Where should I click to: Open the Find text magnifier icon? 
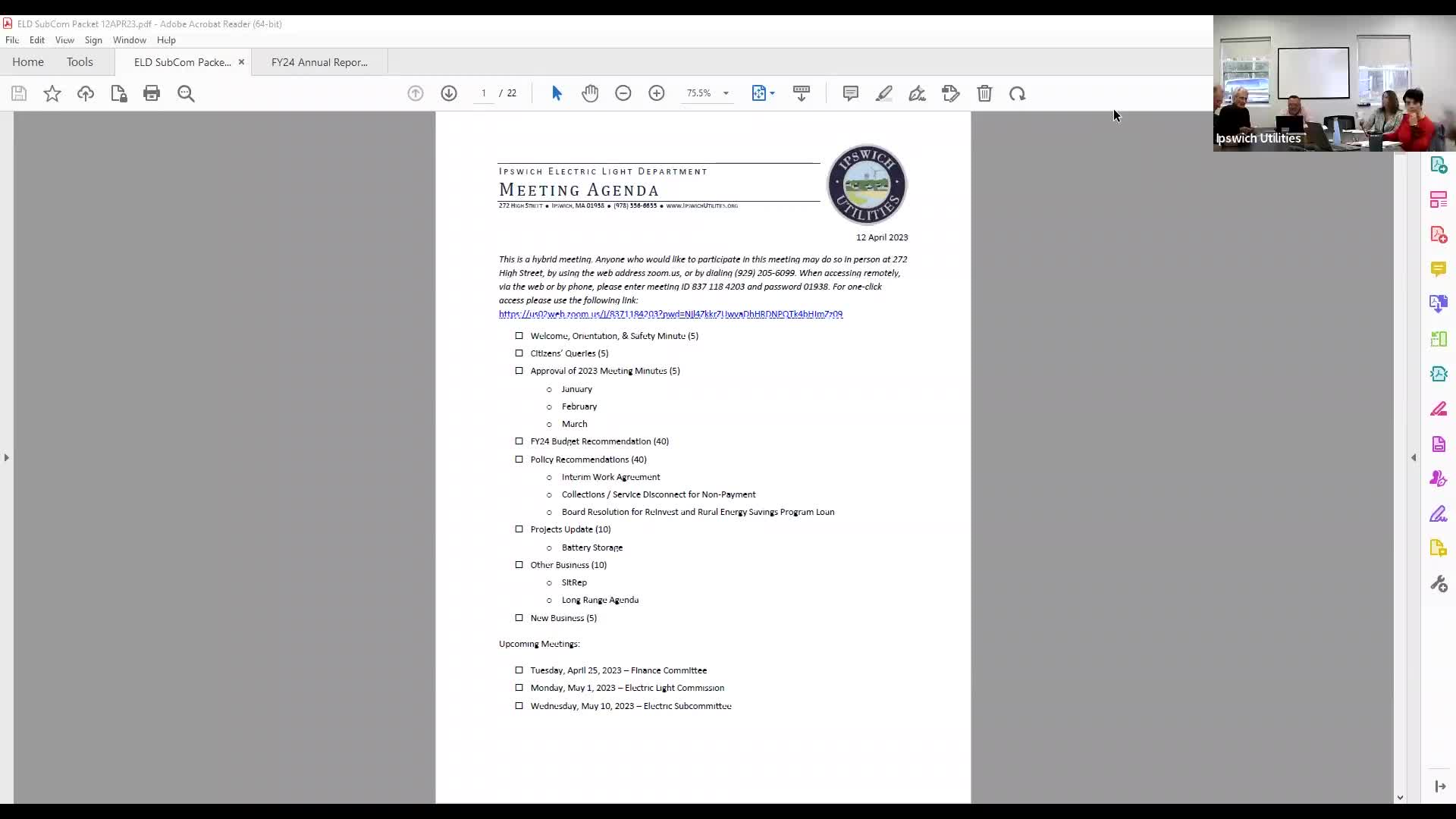click(x=186, y=93)
